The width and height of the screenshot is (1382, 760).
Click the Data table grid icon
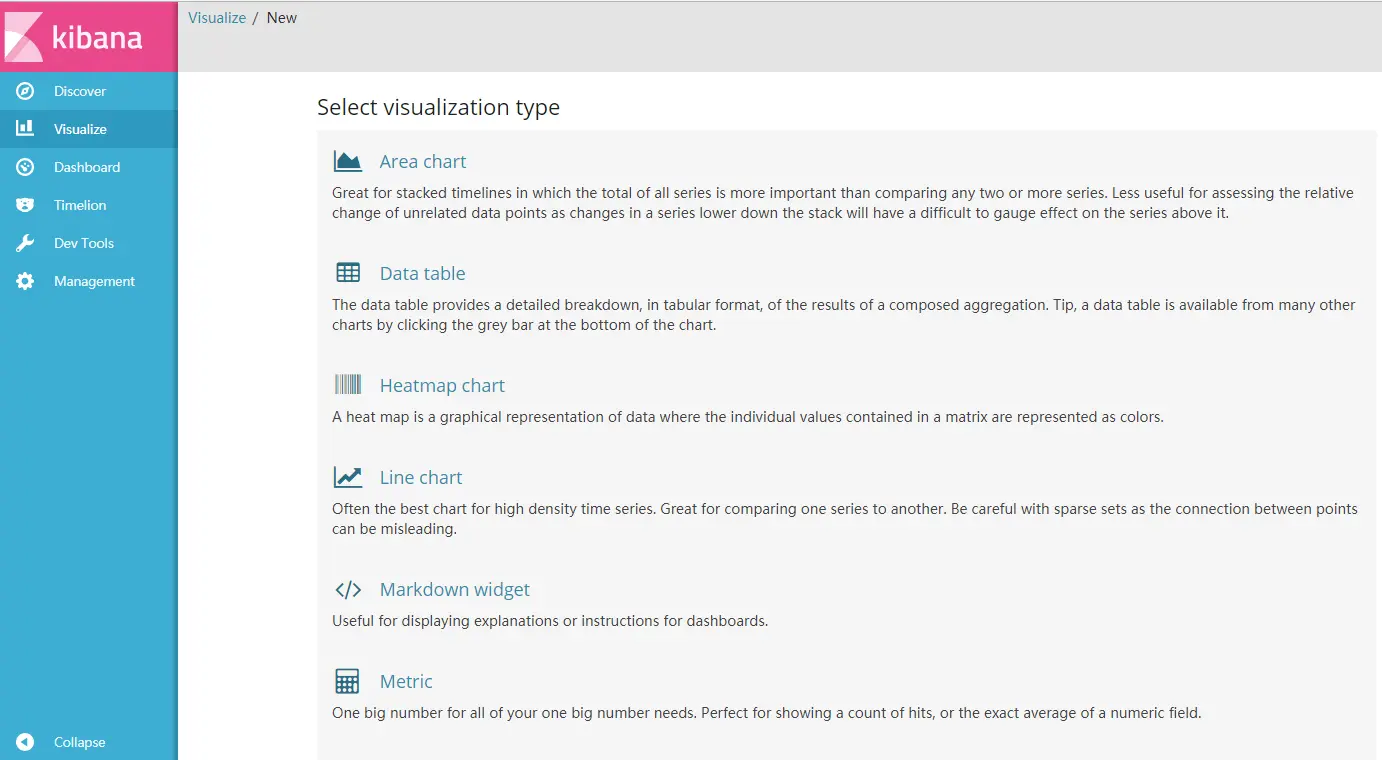coord(347,273)
